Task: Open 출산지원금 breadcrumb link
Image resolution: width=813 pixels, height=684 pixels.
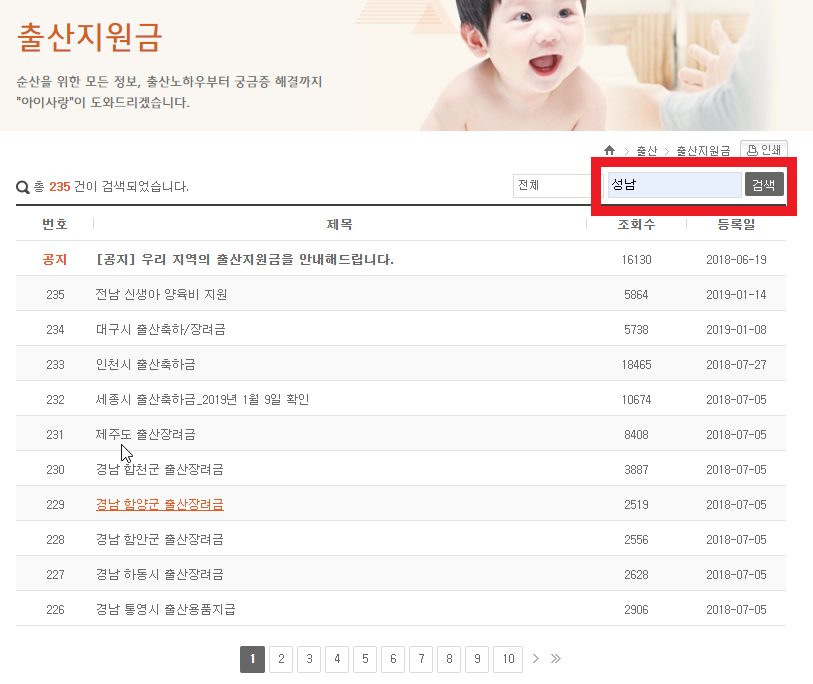Action: pyautogui.click(x=703, y=151)
